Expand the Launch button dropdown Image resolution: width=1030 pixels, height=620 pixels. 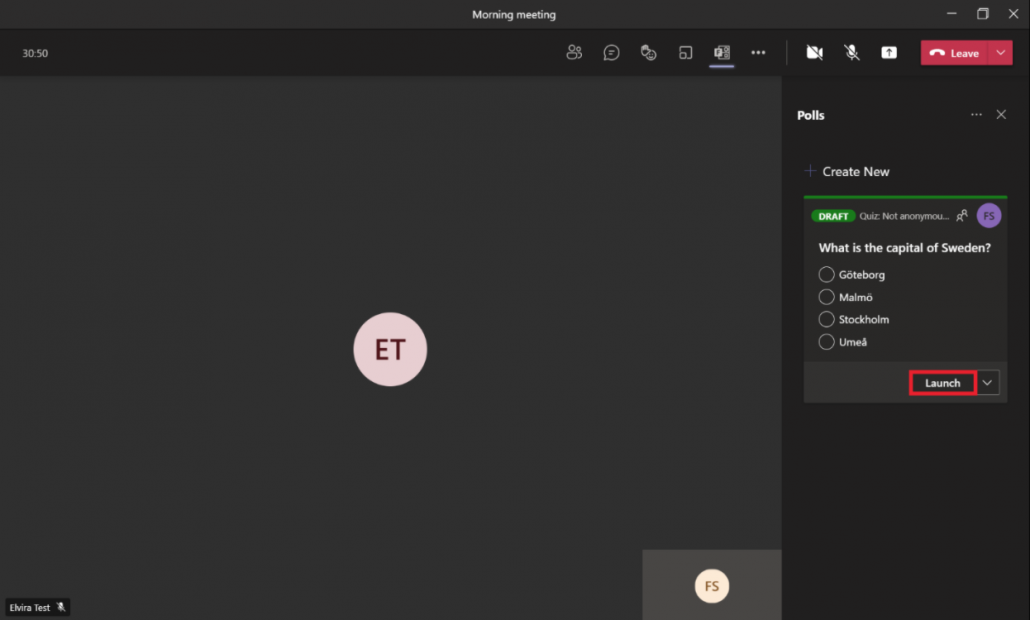(987, 383)
